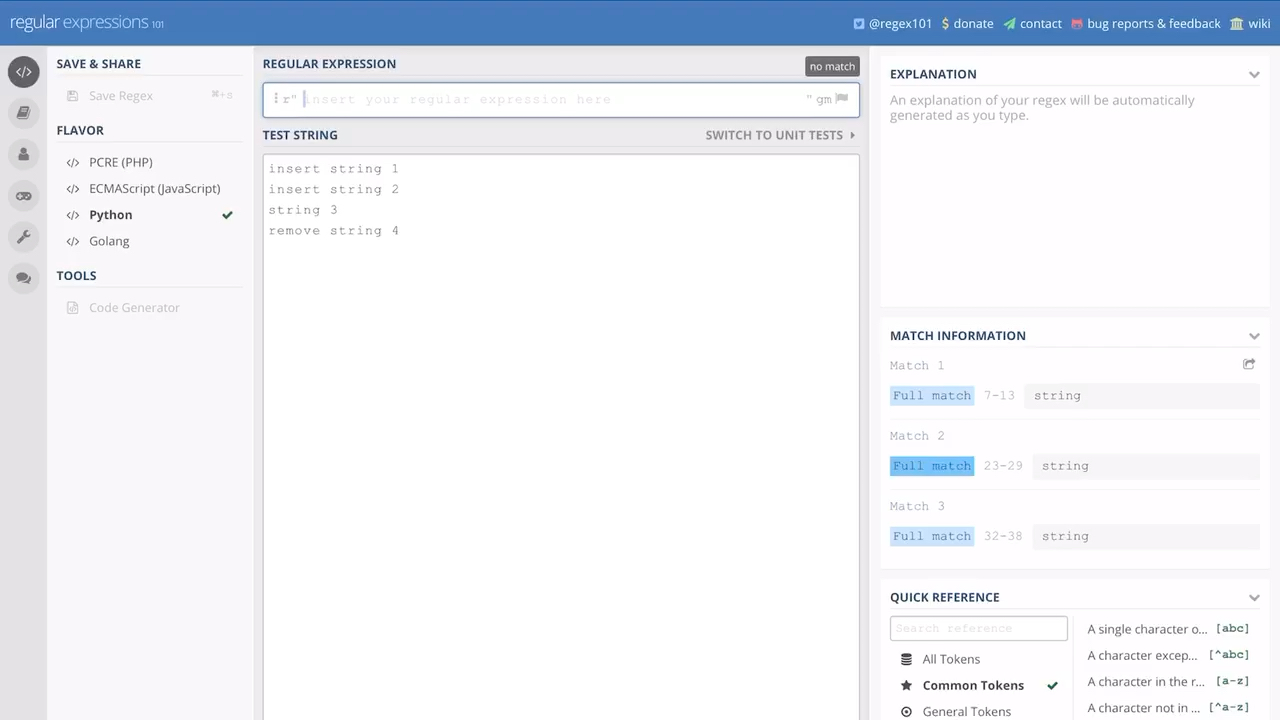Click the 23-29 match range text
The image size is (1280, 720).
tap(1003, 466)
